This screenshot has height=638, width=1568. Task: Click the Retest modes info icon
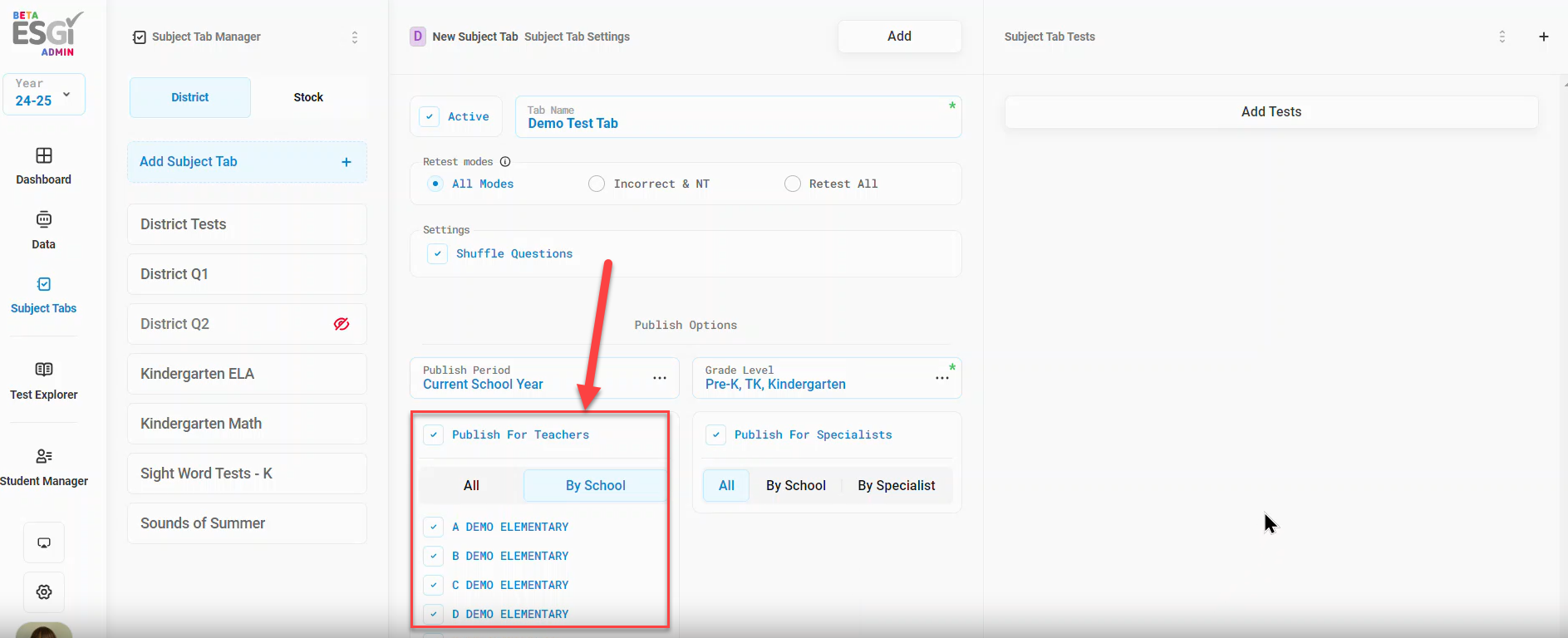tap(505, 162)
